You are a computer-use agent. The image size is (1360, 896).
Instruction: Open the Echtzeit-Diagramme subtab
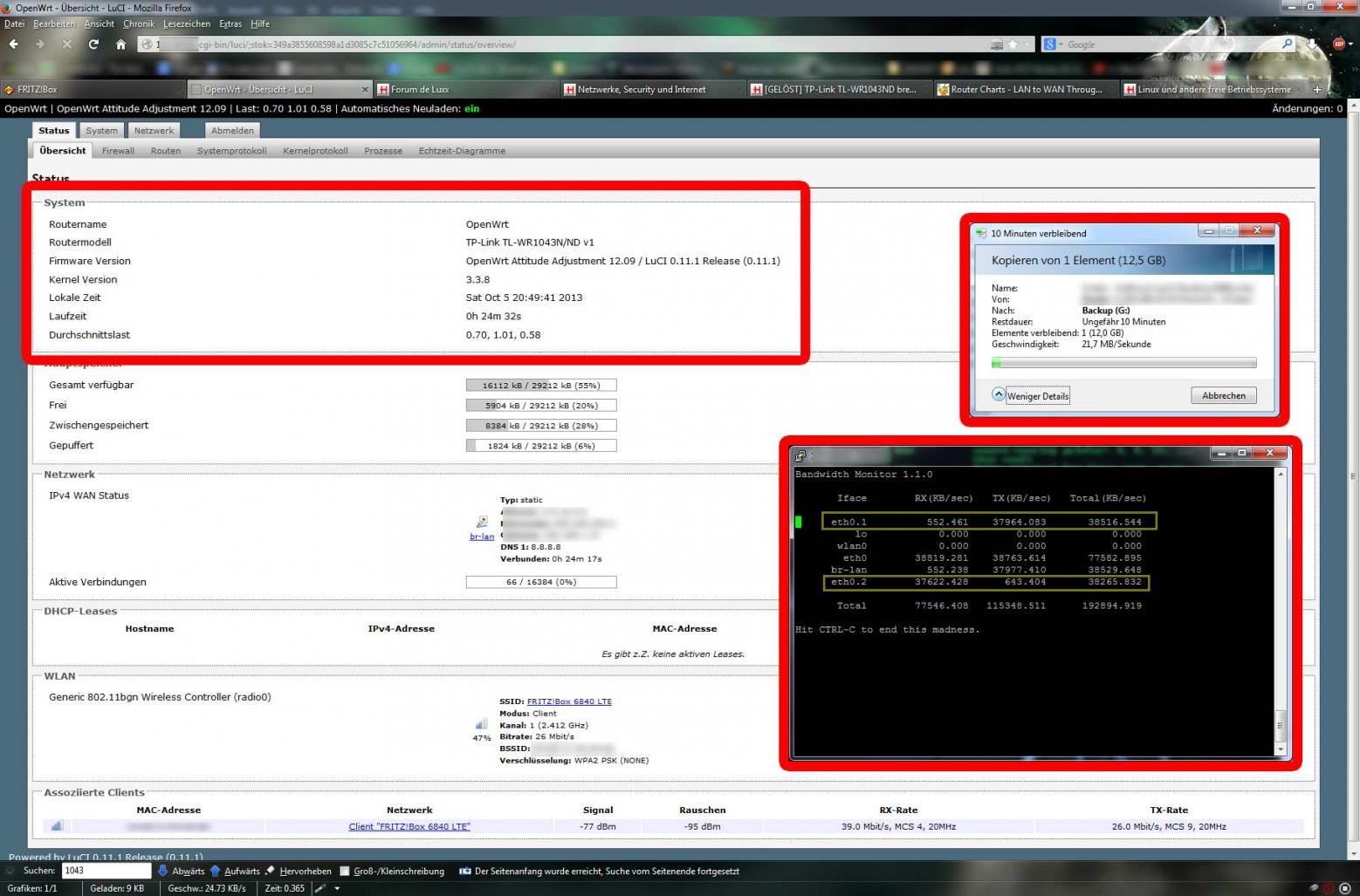click(x=462, y=151)
